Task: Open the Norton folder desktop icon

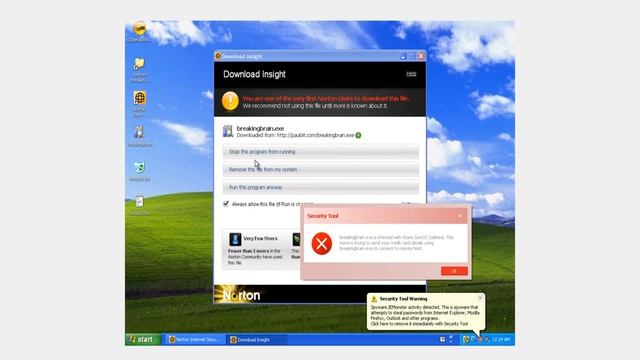Action: (x=139, y=64)
